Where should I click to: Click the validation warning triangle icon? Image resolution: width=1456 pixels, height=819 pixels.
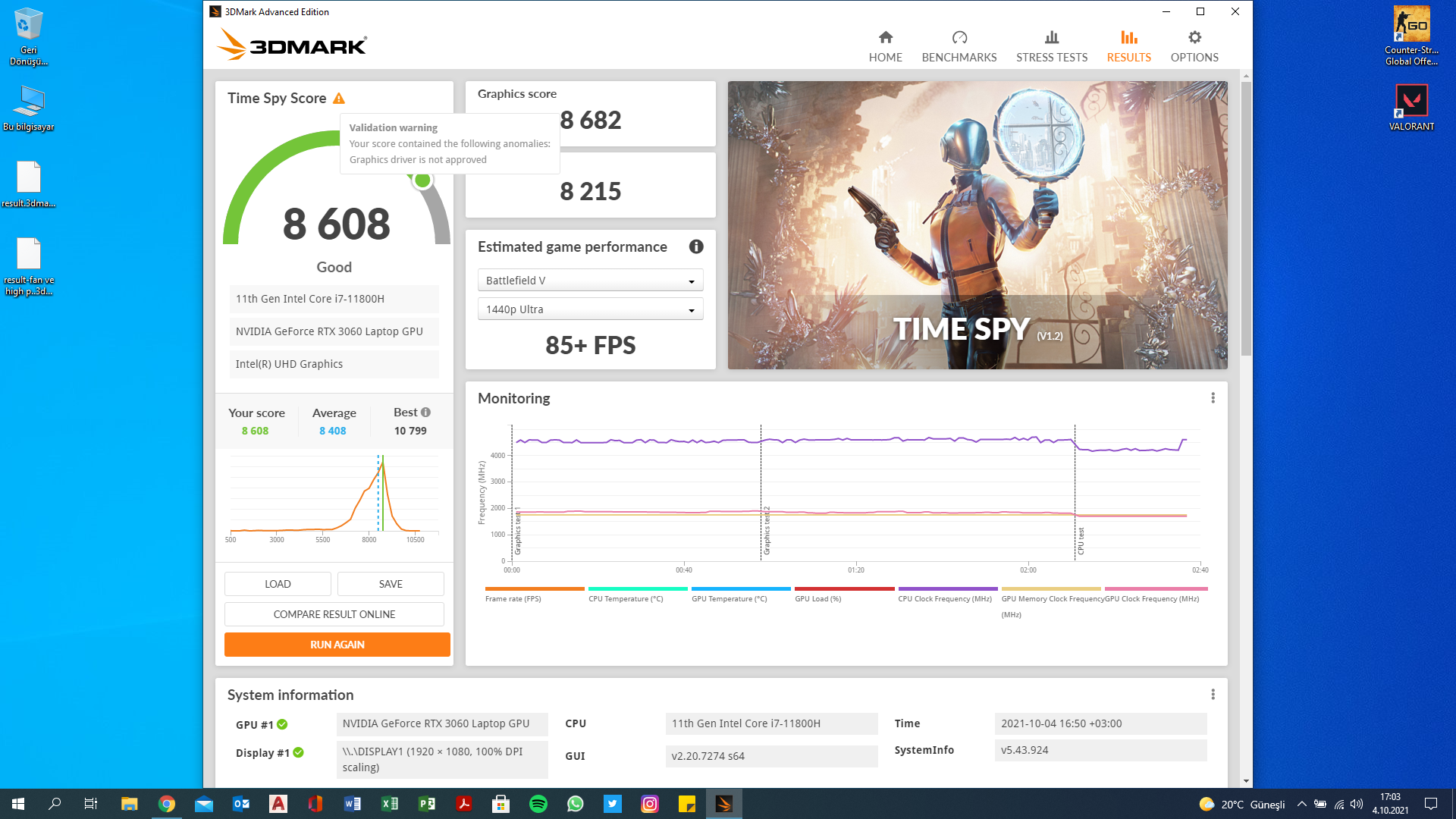[339, 99]
